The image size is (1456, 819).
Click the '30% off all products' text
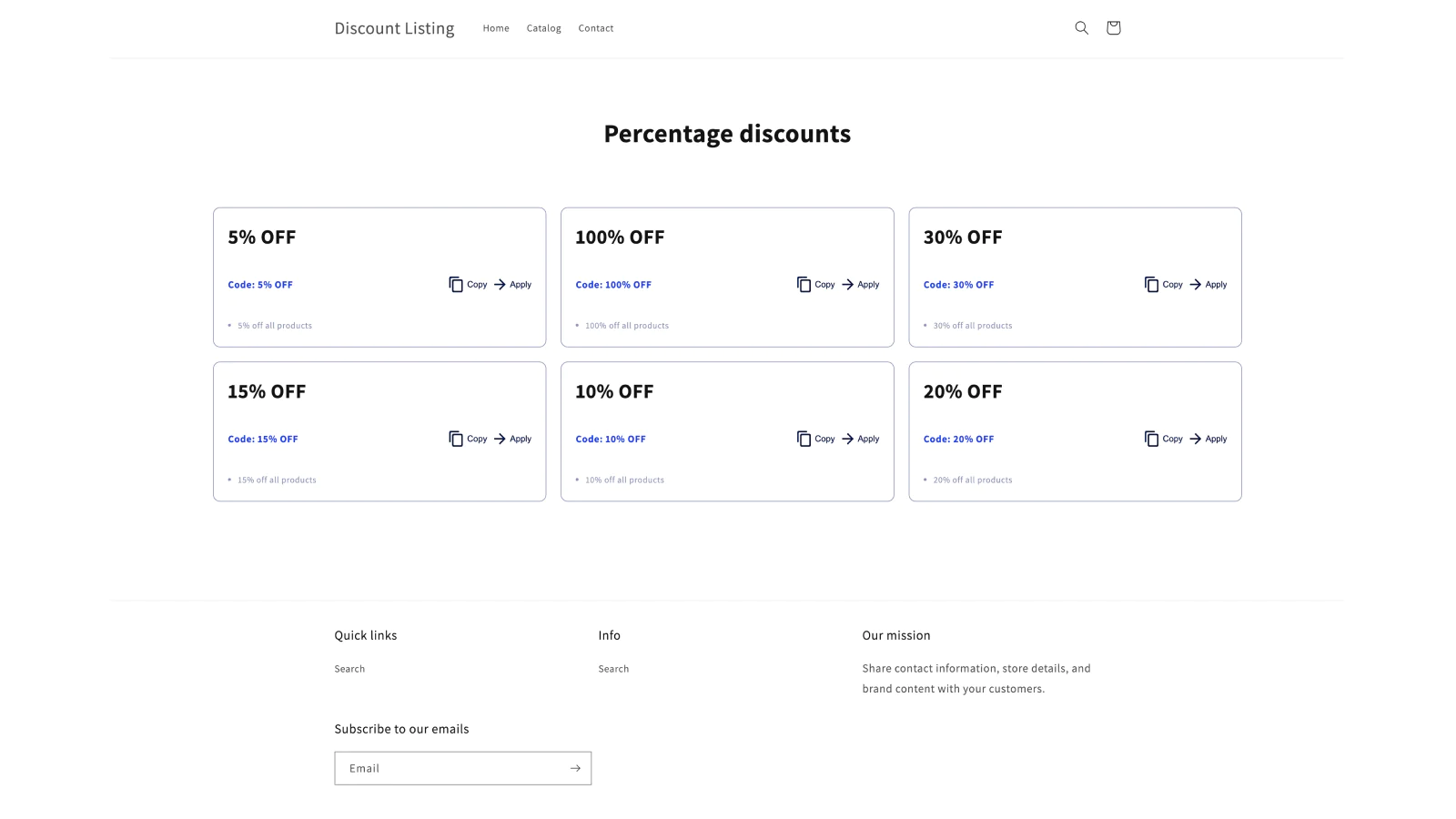pyautogui.click(x=973, y=326)
